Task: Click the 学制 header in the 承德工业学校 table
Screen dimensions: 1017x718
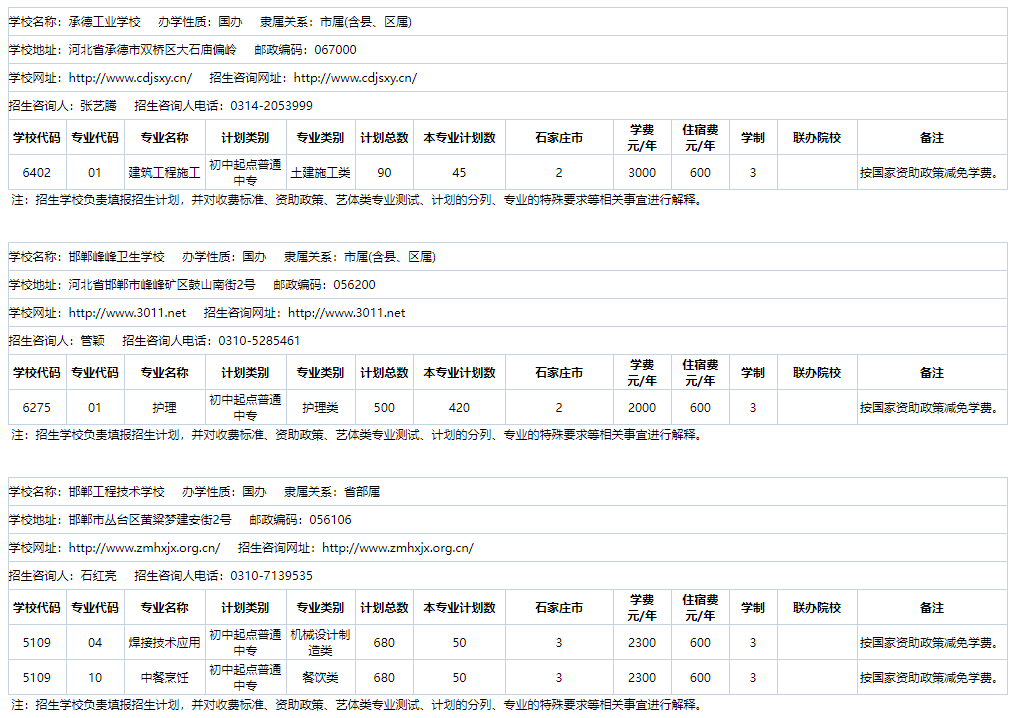Action: click(x=752, y=138)
